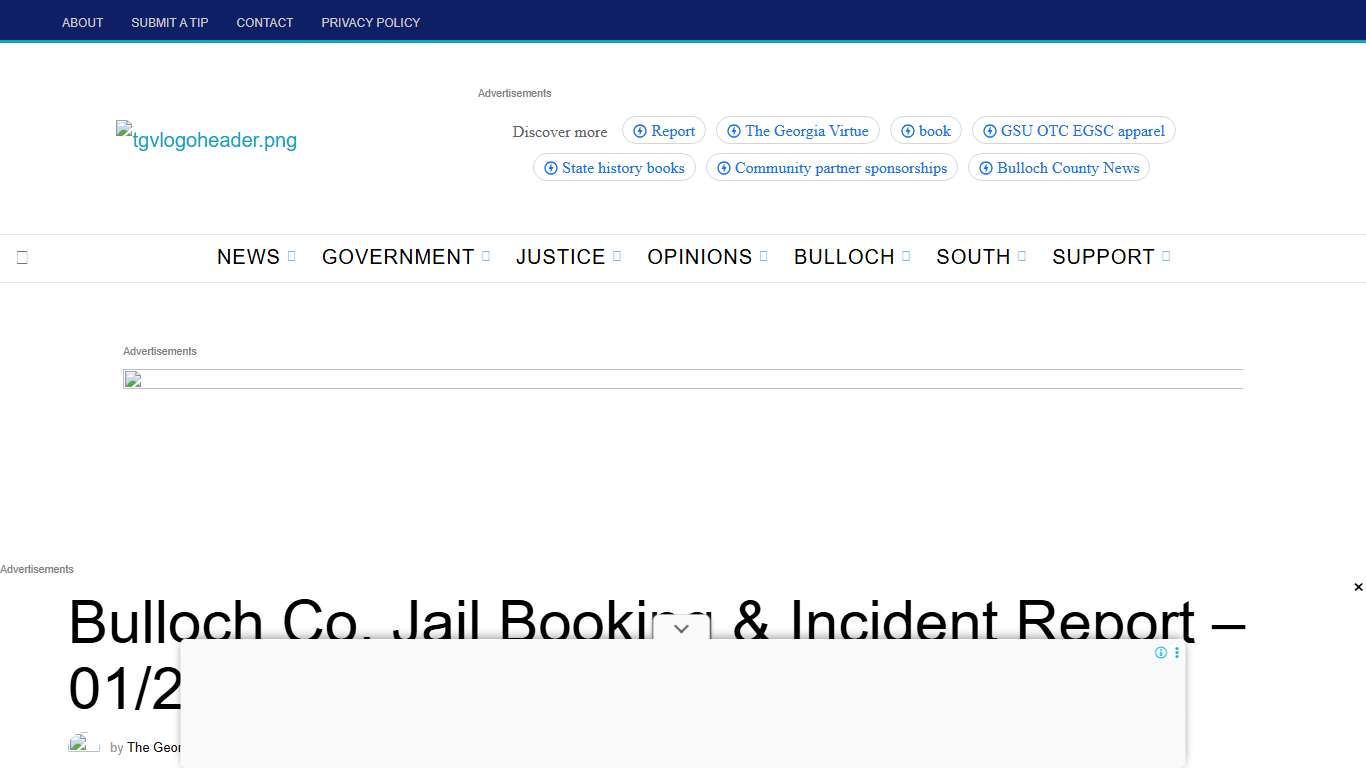This screenshot has height=768, width=1366.
Task: Expand the GOVERNMENT dropdown menu
Action: tap(487, 256)
